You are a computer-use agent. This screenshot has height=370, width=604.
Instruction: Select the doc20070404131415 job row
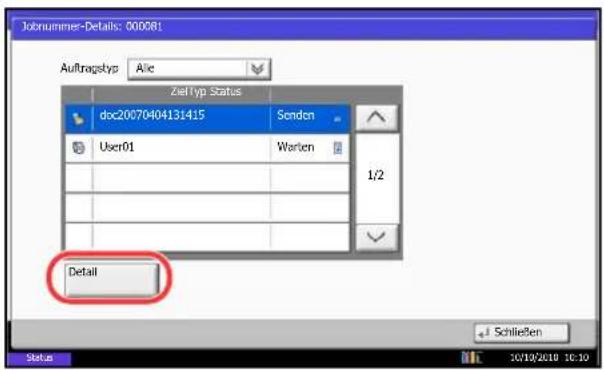[x=208, y=118]
